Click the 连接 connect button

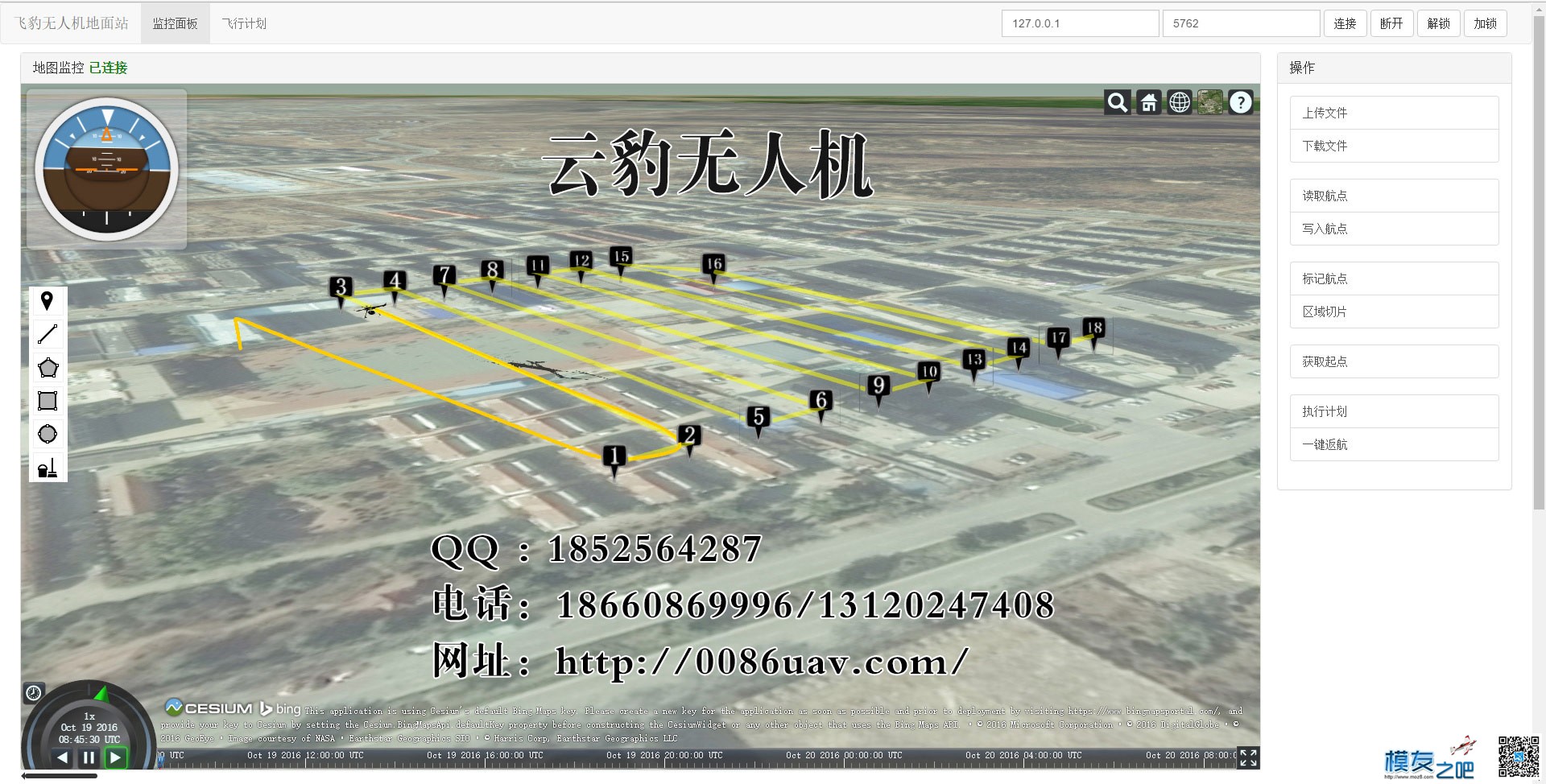(1345, 23)
